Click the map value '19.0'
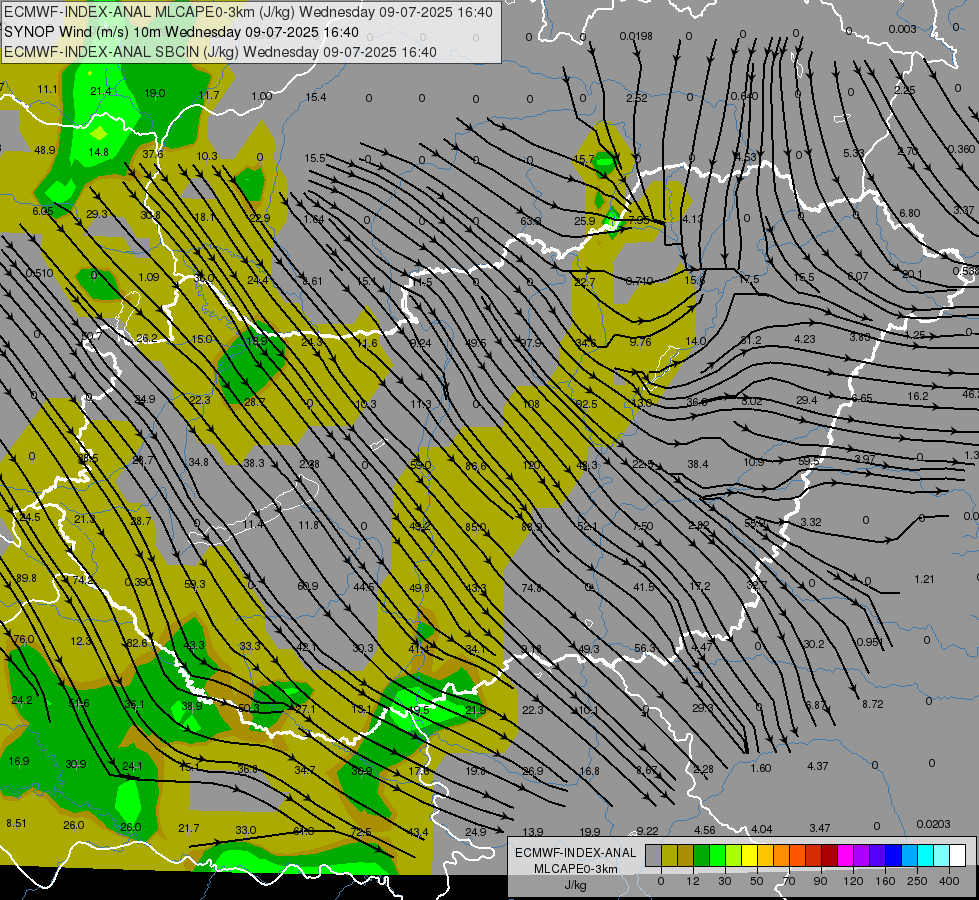The image size is (979, 900). click(154, 93)
